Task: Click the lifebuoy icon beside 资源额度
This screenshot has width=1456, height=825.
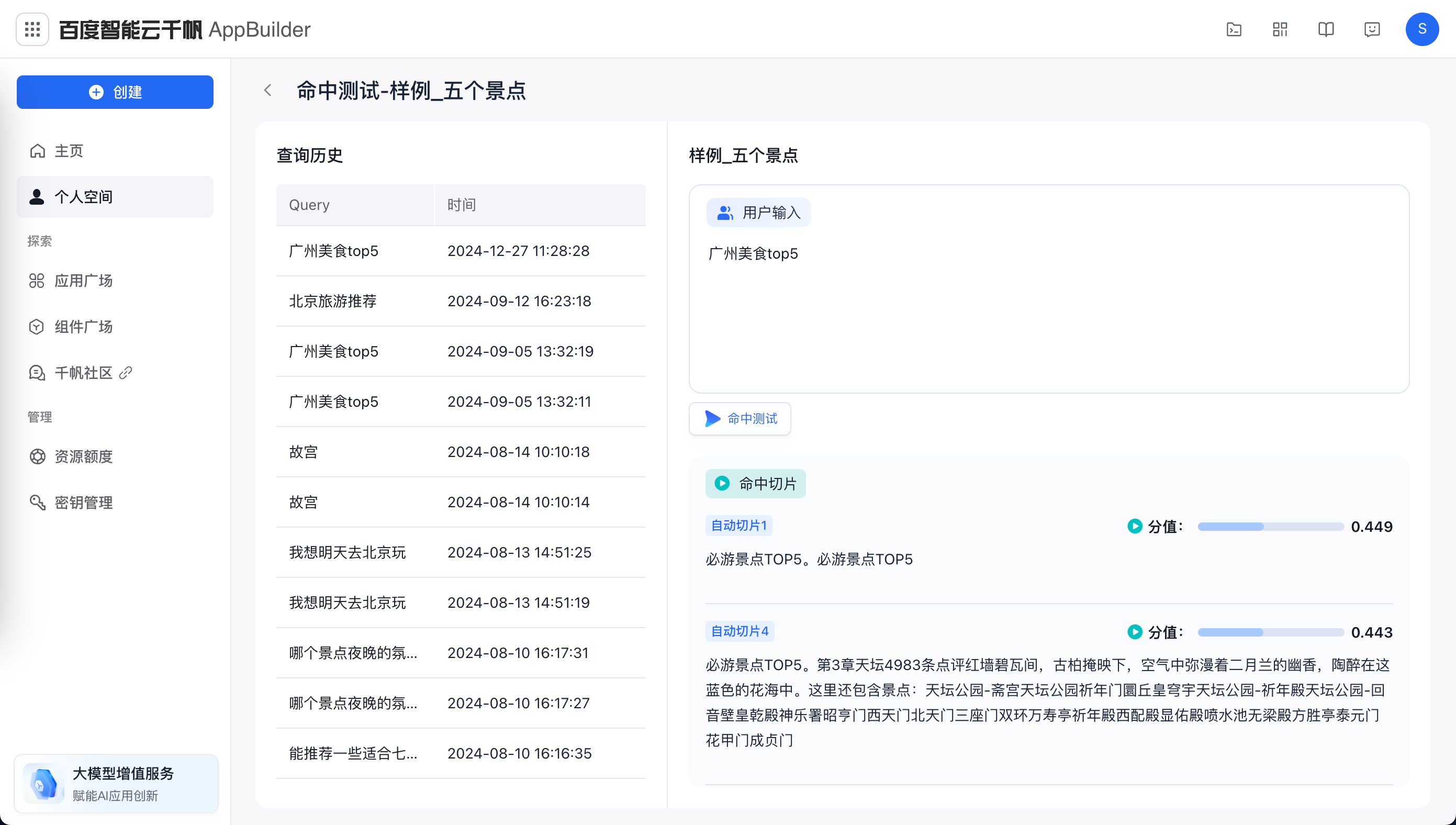Action: pos(37,456)
